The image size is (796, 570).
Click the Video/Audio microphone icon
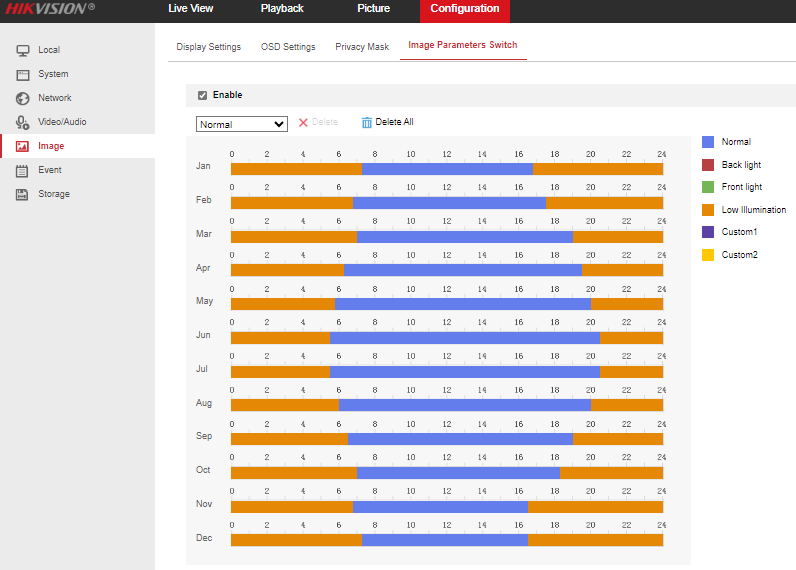[22, 122]
